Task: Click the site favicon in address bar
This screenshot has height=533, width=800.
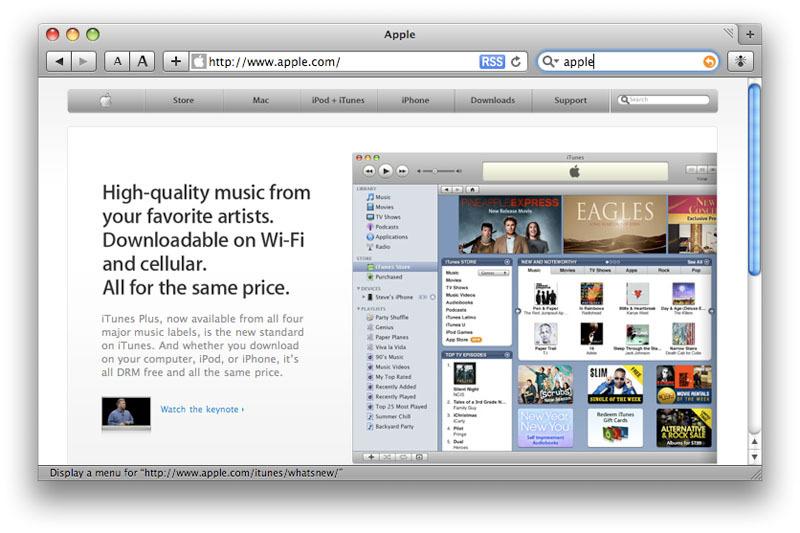Action: coord(198,62)
